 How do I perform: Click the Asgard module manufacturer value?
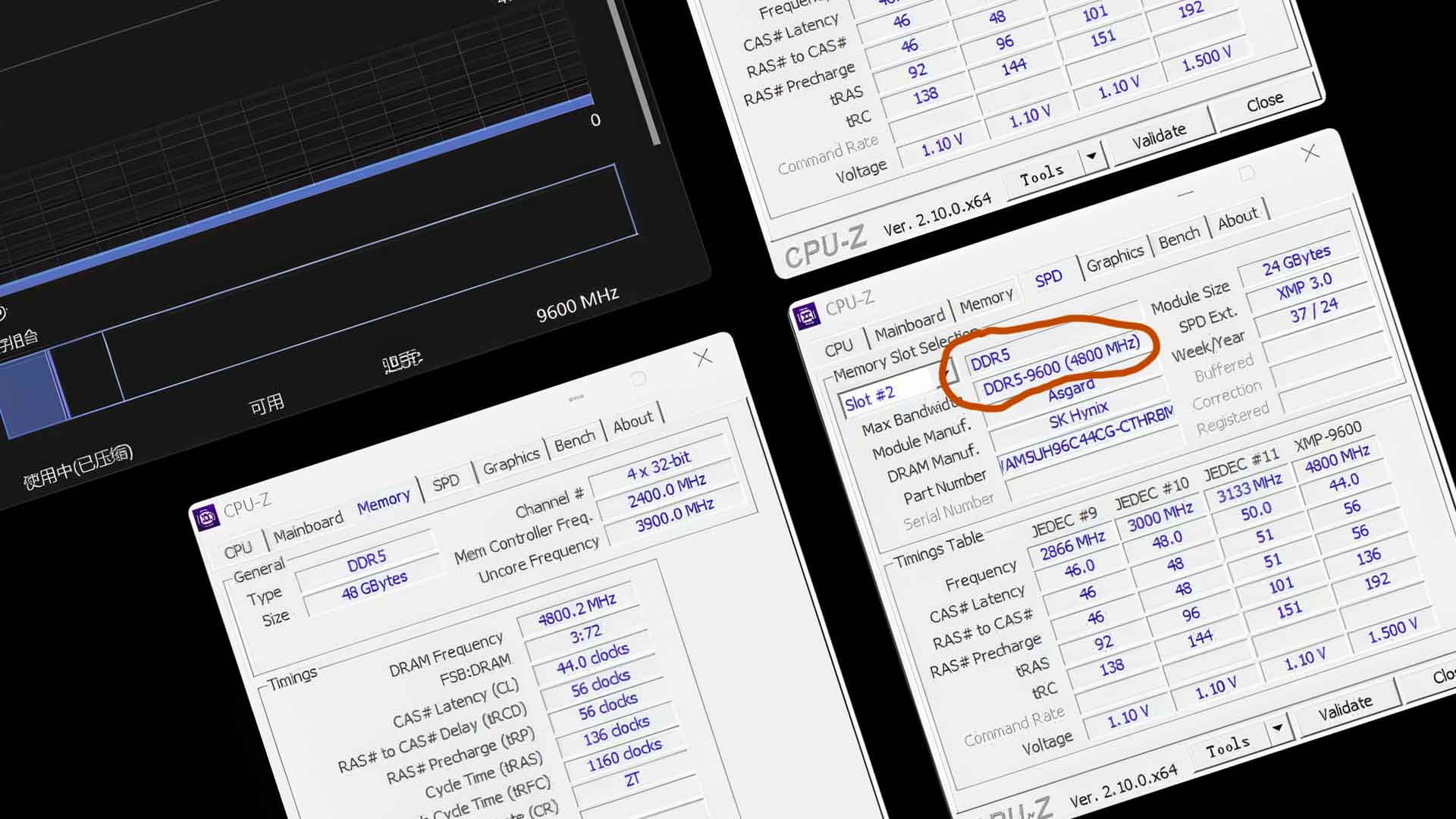click(1072, 391)
